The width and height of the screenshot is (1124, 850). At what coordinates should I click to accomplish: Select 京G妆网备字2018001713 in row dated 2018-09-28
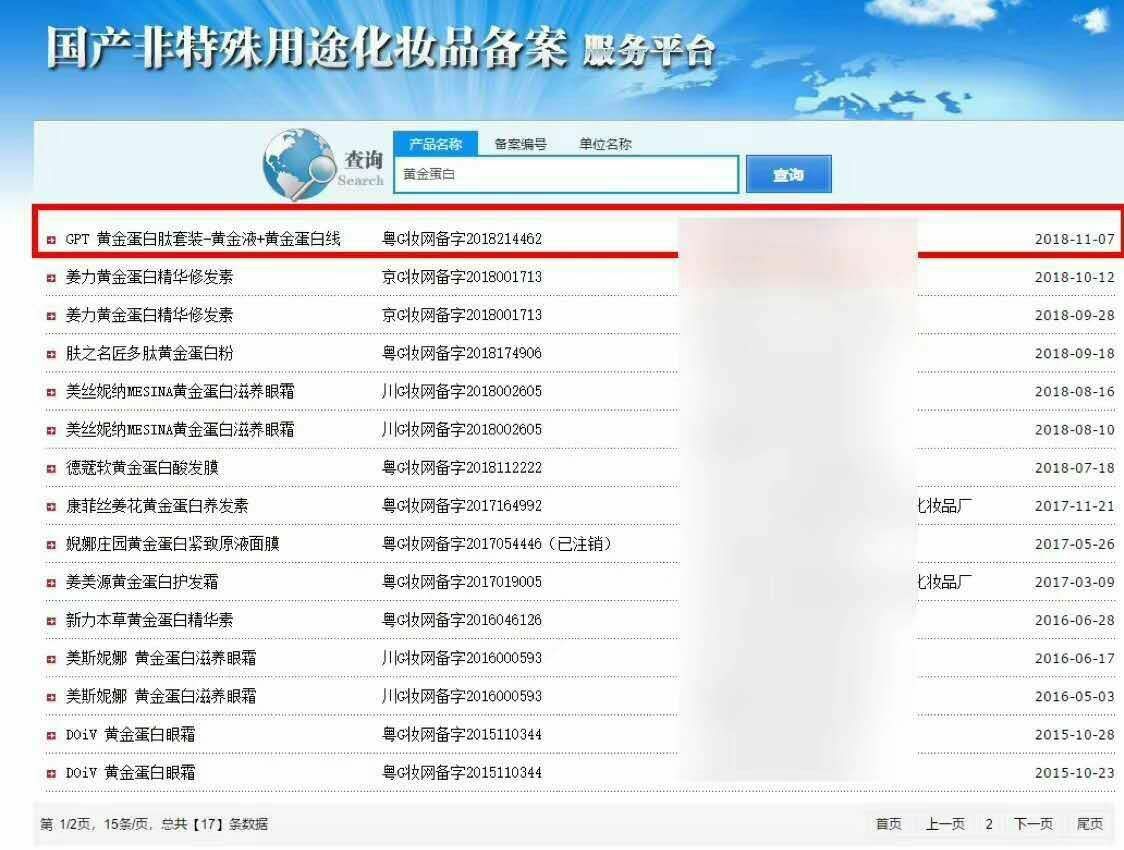point(462,315)
